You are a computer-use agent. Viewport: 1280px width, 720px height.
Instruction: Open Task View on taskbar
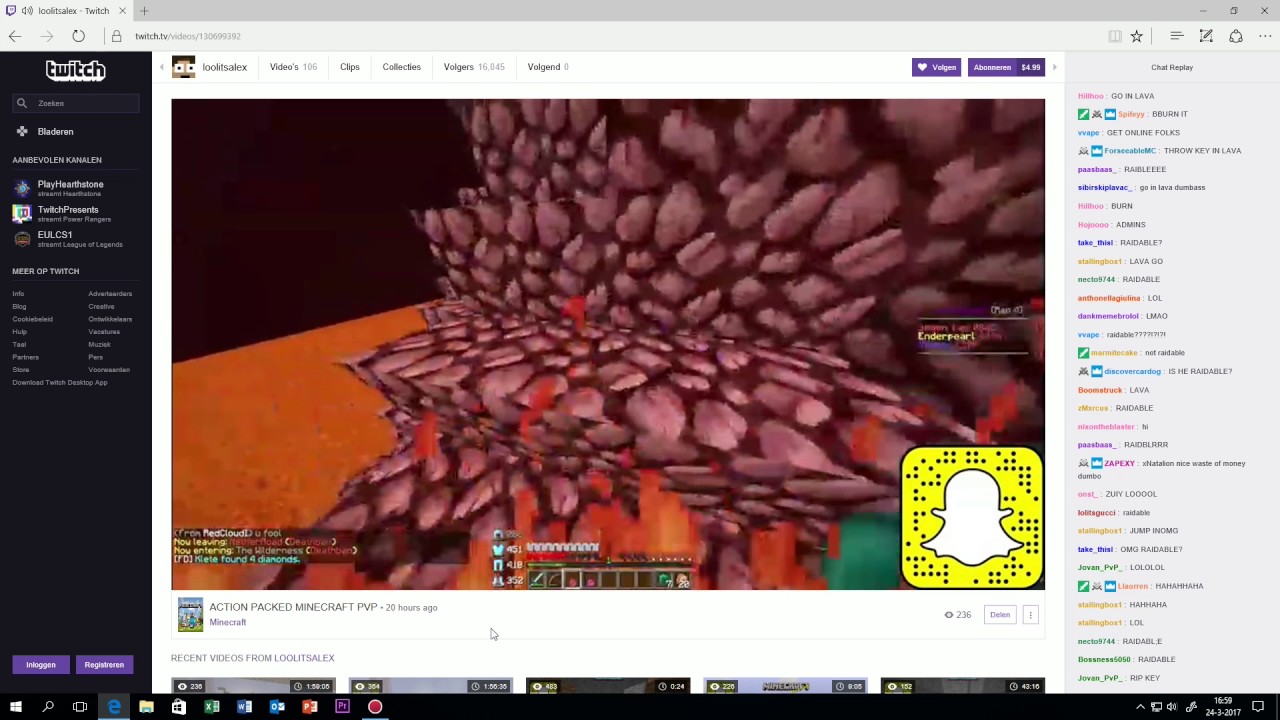pyautogui.click(x=80, y=707)
